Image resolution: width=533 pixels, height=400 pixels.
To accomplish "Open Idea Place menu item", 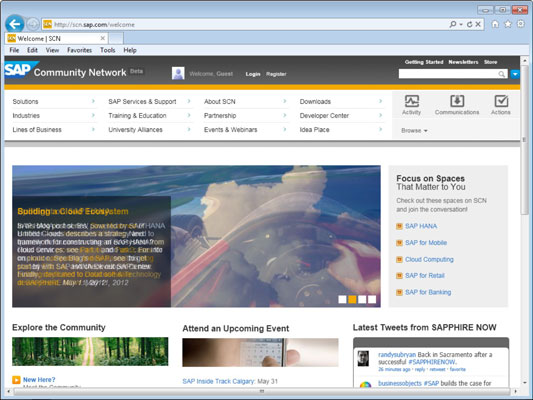I will tap(314, 129).
